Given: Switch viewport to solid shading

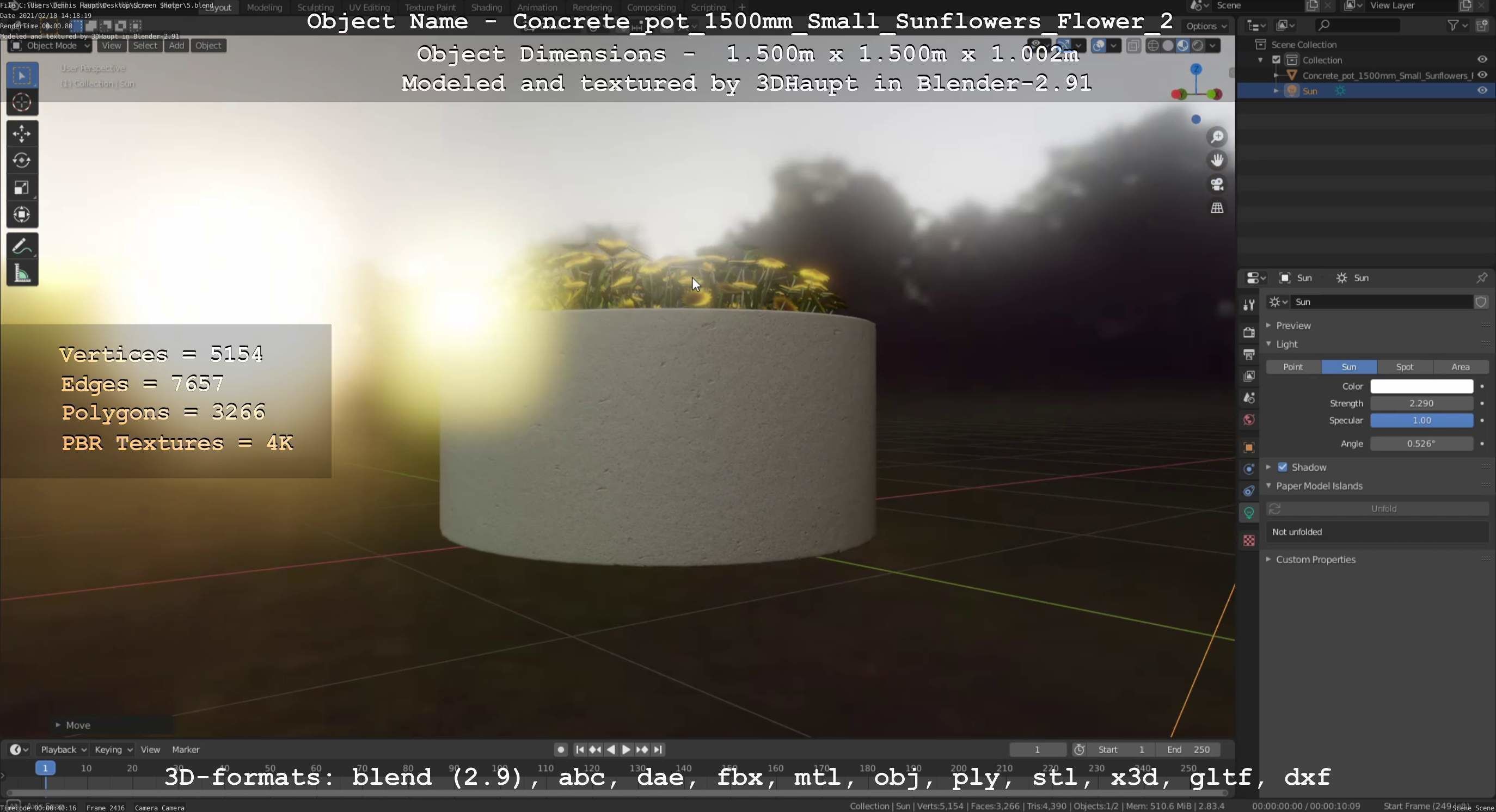Looking at the screenshot, I should pos(1168,46).
